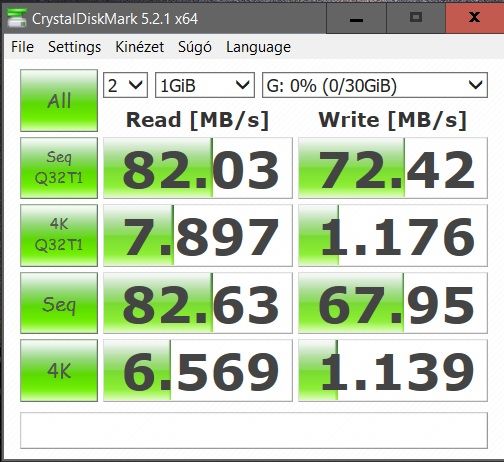The image size is (504, 462).
Task: Start the plain 4K test
Action: [59, 370]
